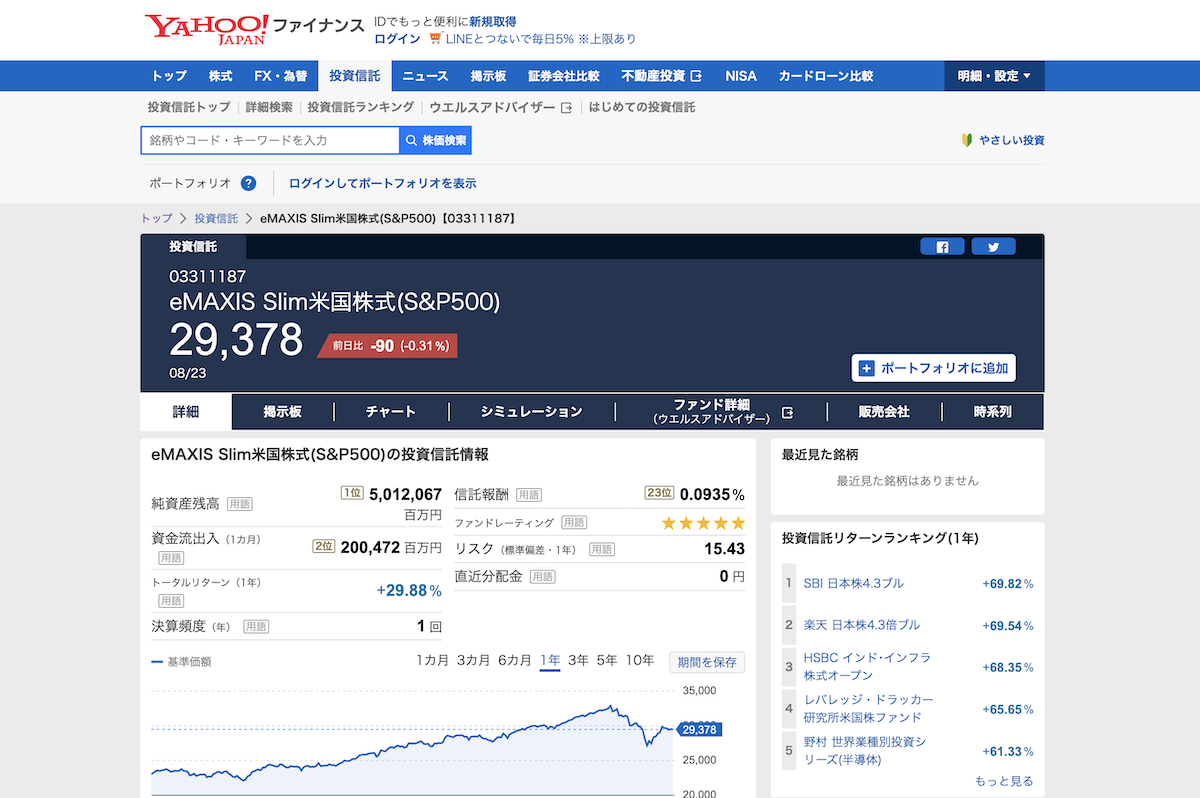Click the 用語 button next to 信託報酬
Image resolution: width=1200 pixels, height=798 pixels.
[529, 494]
